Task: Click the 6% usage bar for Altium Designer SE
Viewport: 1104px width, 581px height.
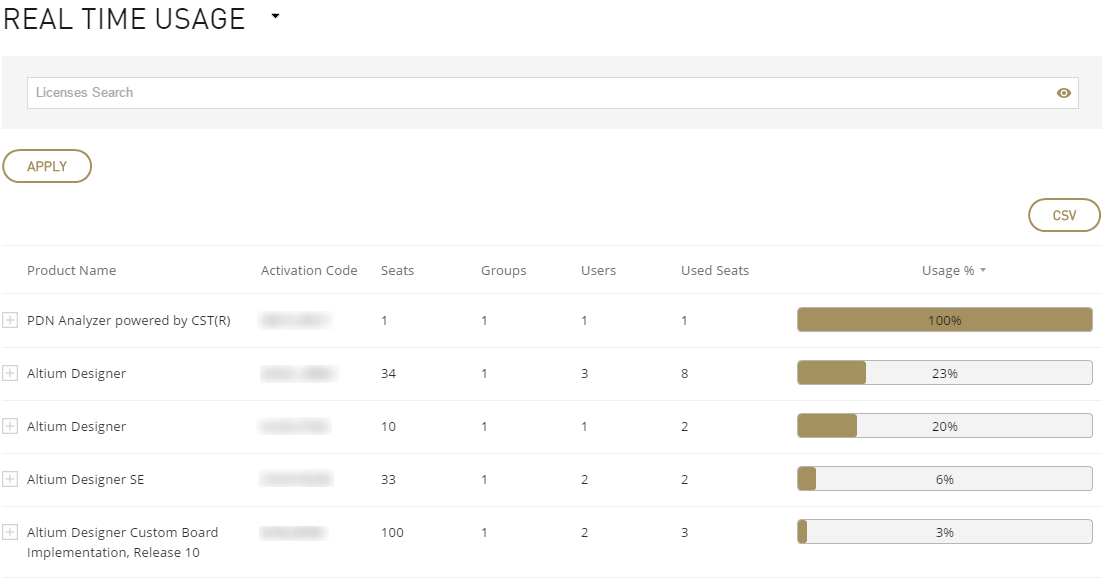Action: tap(944, 479)
